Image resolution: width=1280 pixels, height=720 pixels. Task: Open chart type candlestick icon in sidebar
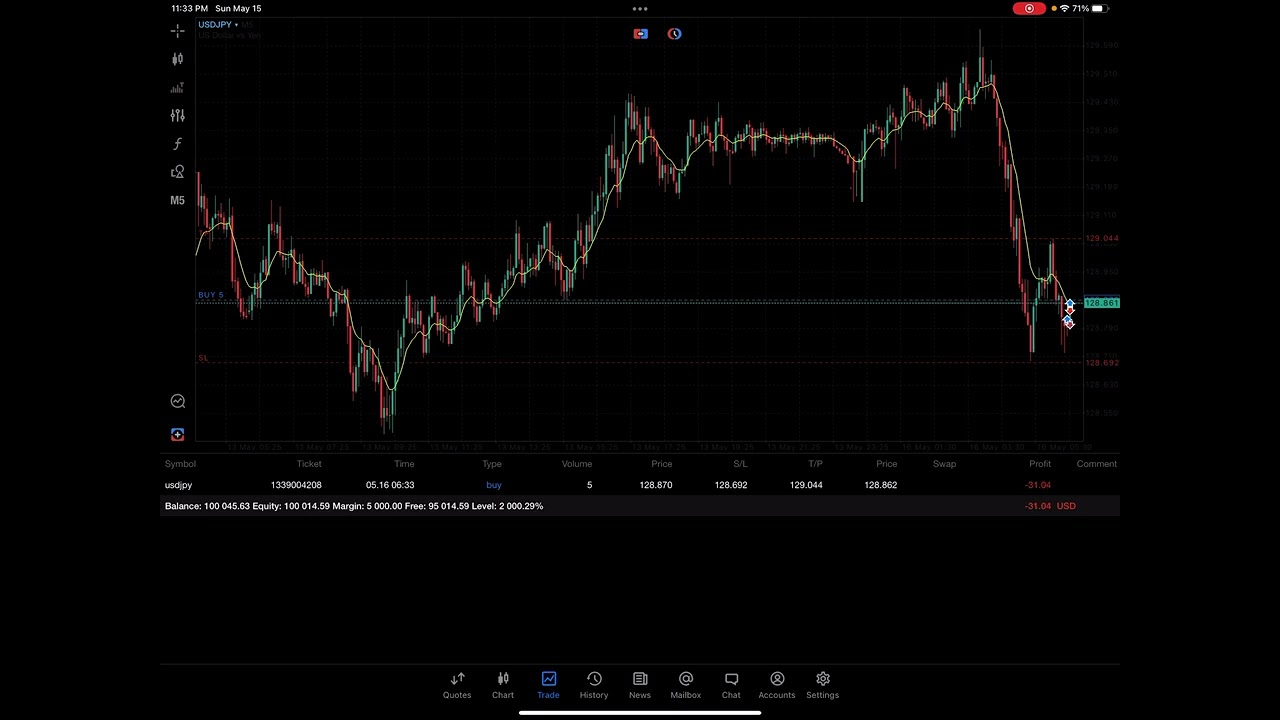177,59
